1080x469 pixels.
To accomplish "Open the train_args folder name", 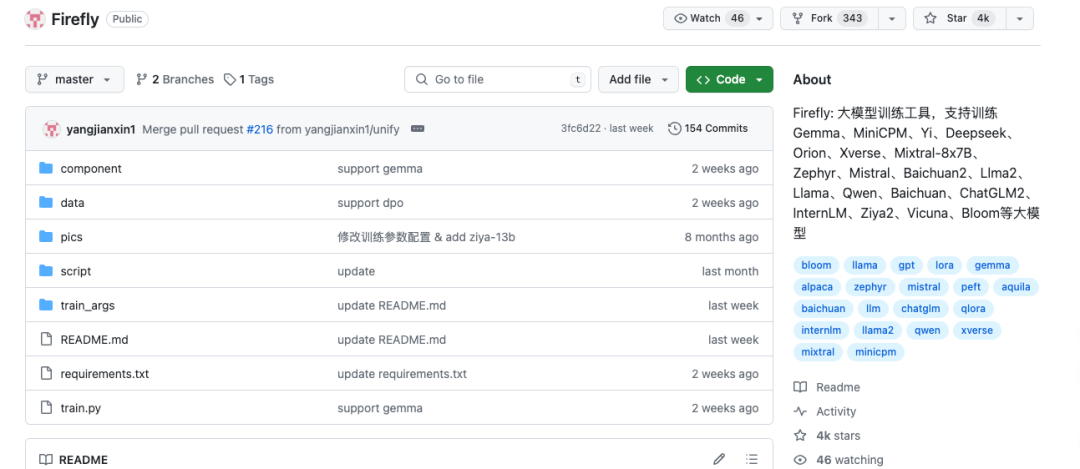I will click(87, 305).
